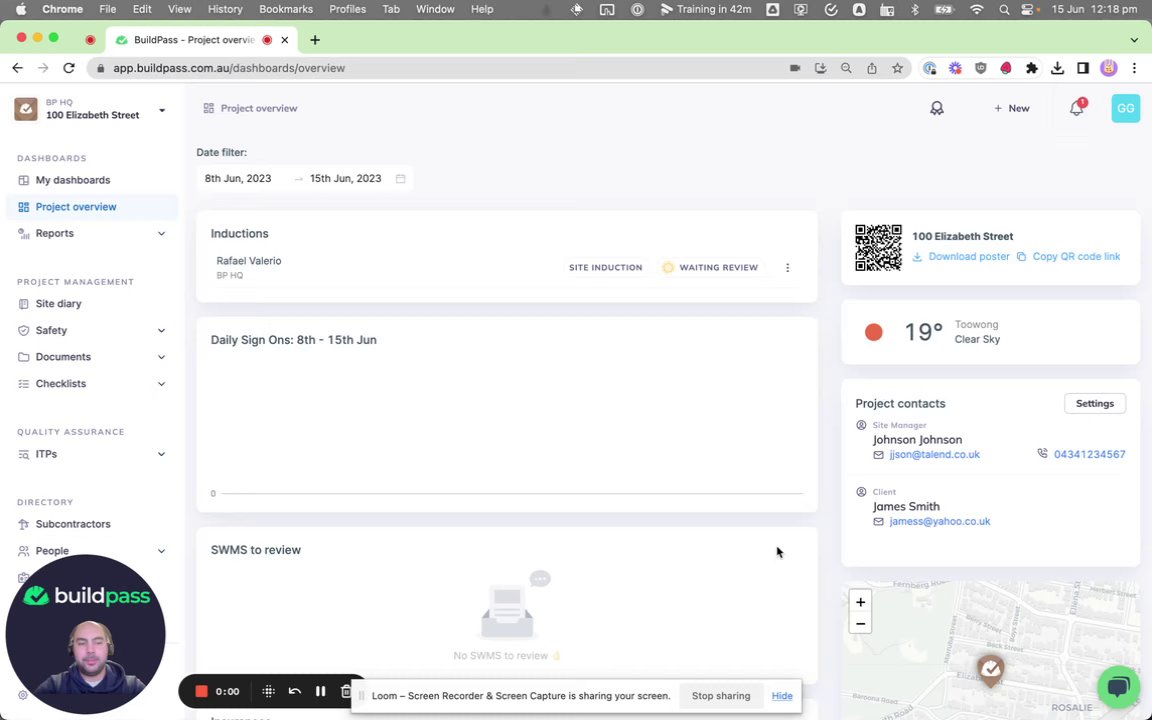Image resolution: width=1152 pixels, height=720 pixels.
Task: Open Chrome downloads icon
Action: [1057, 68]
